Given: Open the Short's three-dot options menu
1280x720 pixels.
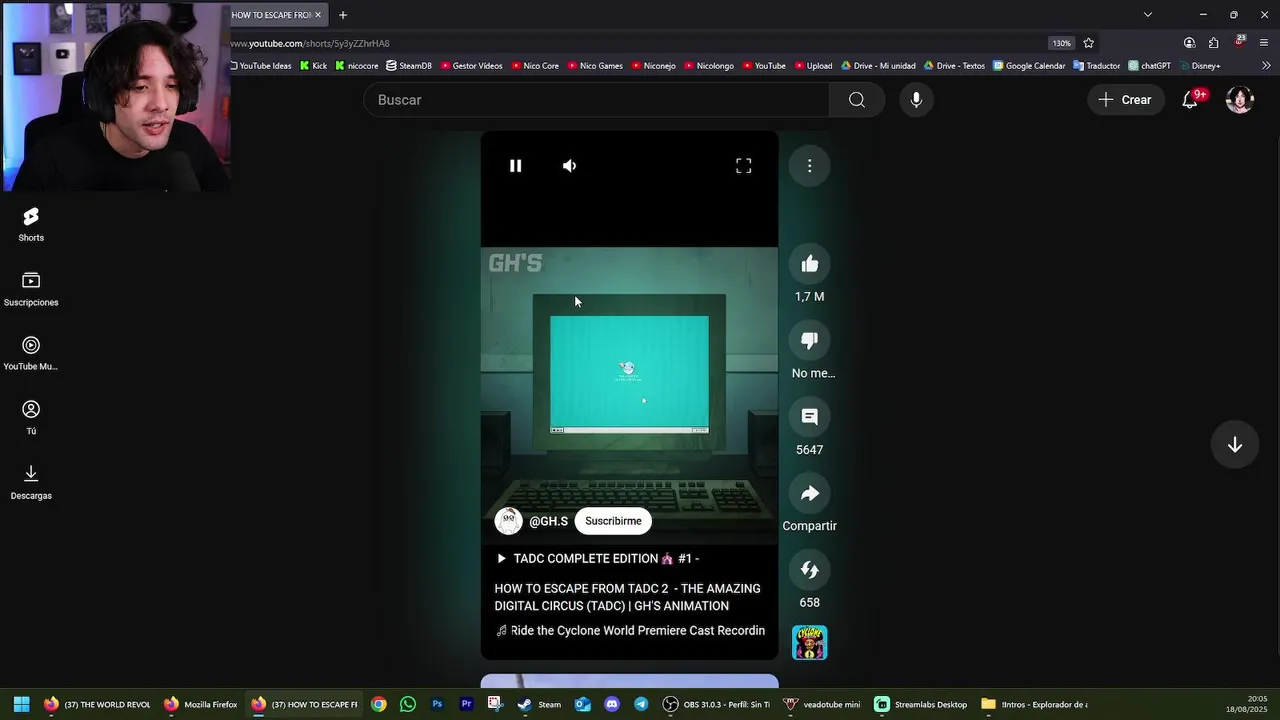Looking at the screenshot, I should [809, 166].
